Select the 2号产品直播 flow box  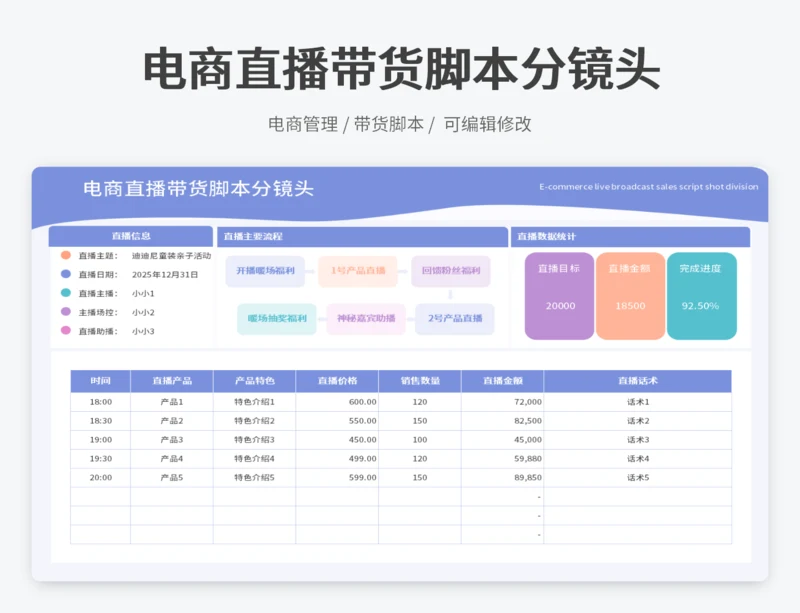tap(455, 318)
